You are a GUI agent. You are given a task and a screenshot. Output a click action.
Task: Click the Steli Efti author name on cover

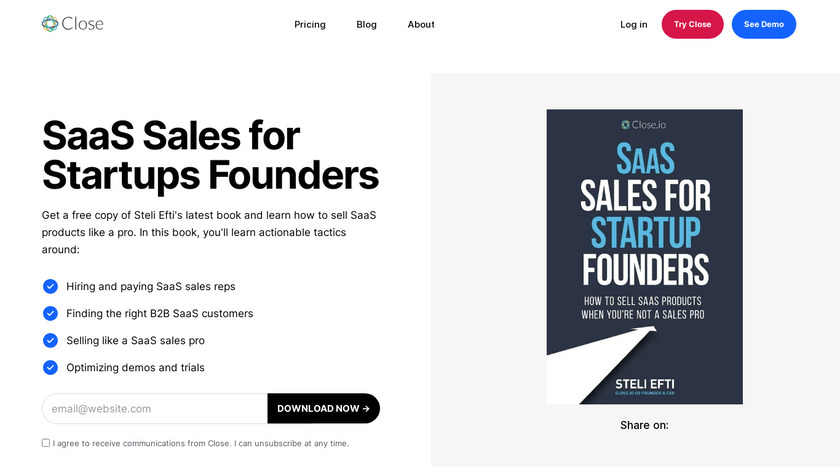(644, 384)
